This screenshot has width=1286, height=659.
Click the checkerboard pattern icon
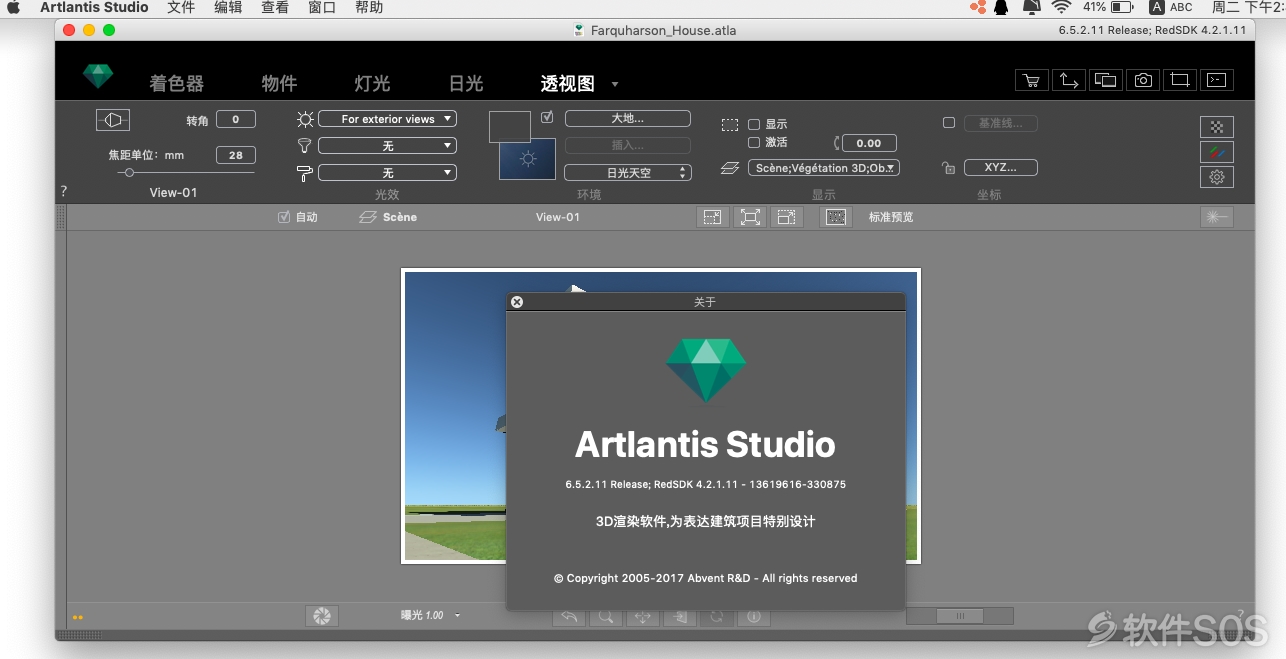(x=1217, y=127)
